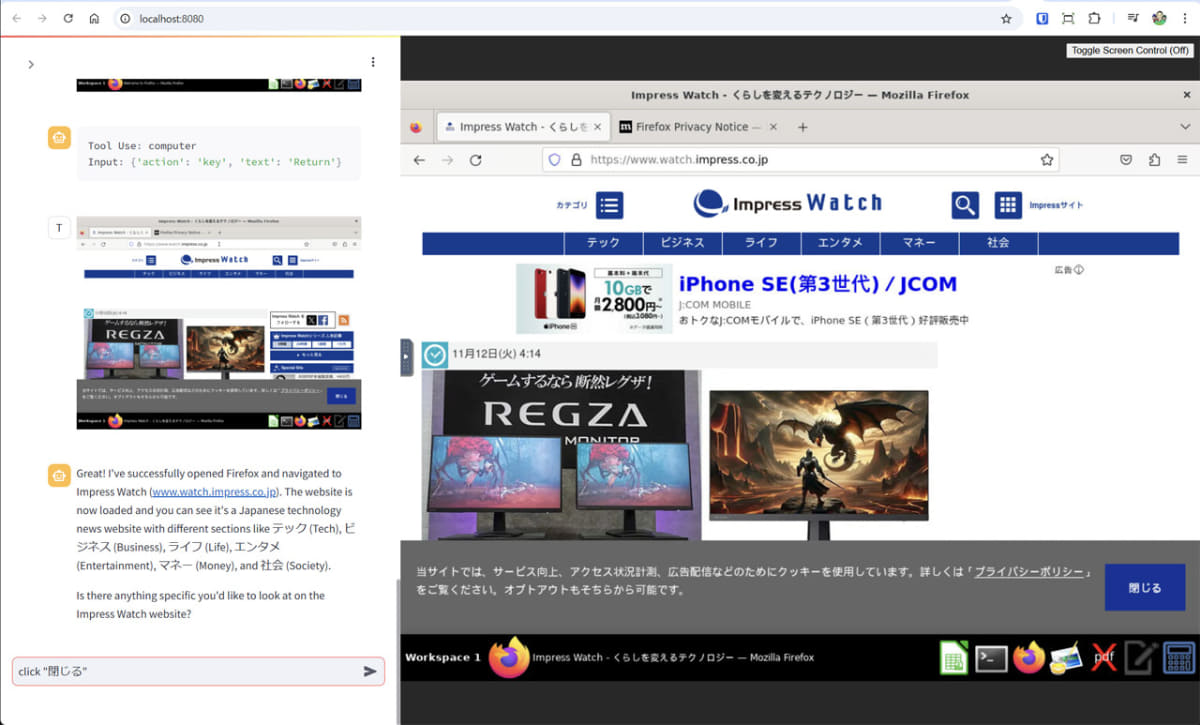Viewport: 1200px width, 725px height.
Task: Open Firefox hamburger application menu
Action: click(x=1182, y=160)
